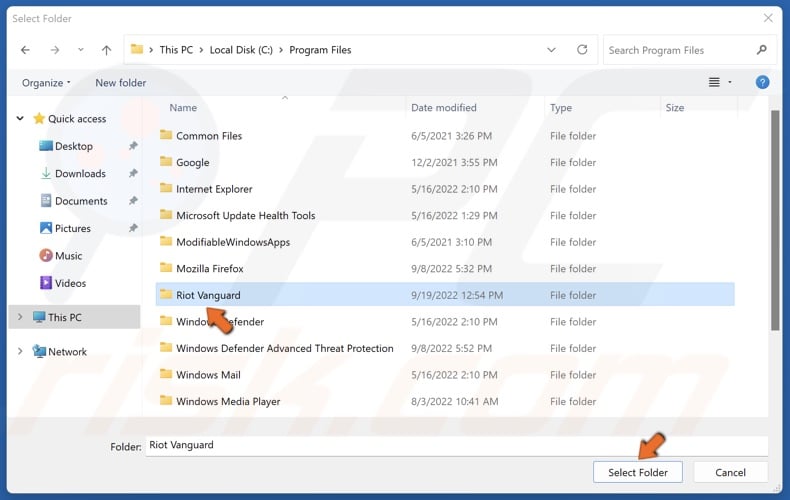Click the Windows Media Player folder icon
The height and width of the screenshot is (500, 790).
point(166,401)
